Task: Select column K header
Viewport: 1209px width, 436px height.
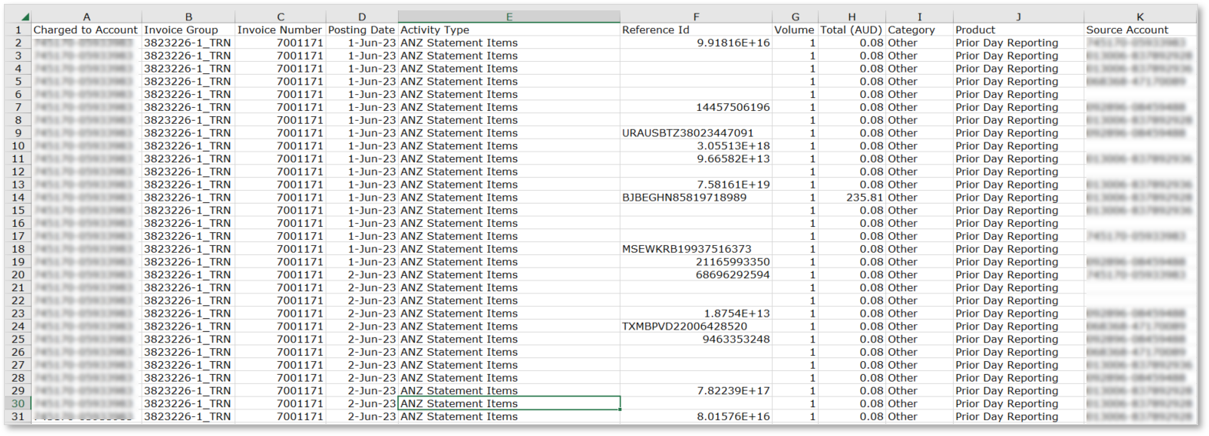Action: pos(1139,17)
